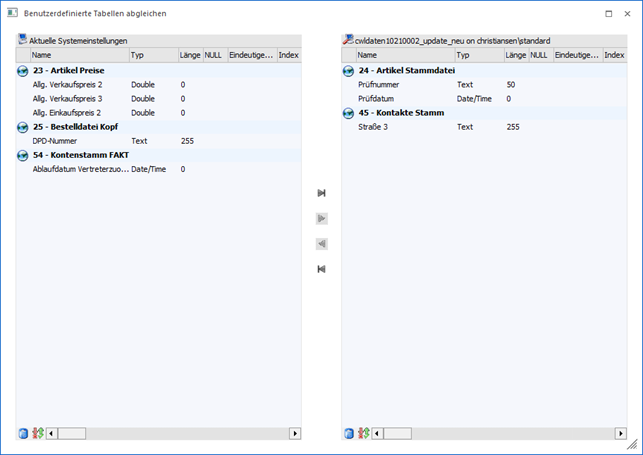Click the blue database icon in right panel footer
Viewport: 643px width, 455px height.
(349, 433)
